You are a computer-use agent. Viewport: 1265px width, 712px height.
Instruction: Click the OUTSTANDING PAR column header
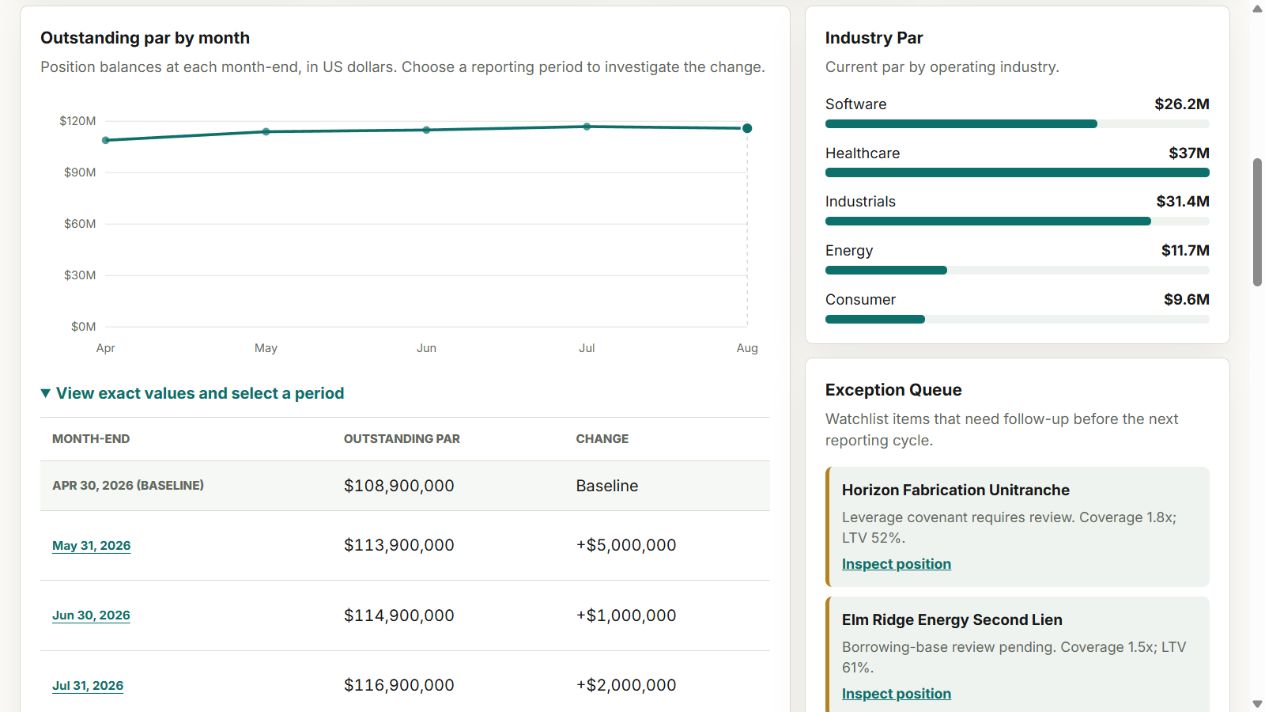pyautogui.click(x=402, y=439)
